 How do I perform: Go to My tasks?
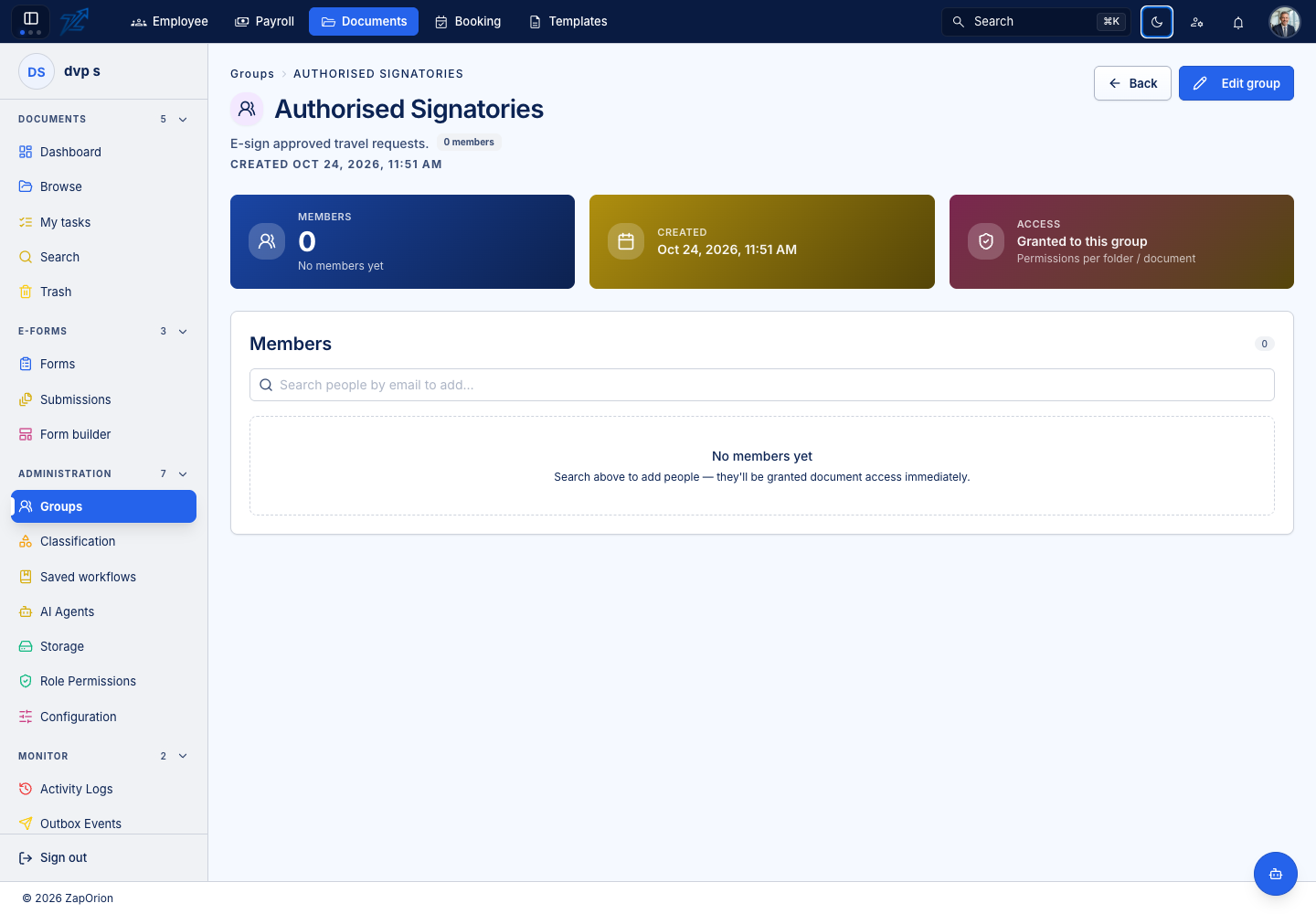104,223
